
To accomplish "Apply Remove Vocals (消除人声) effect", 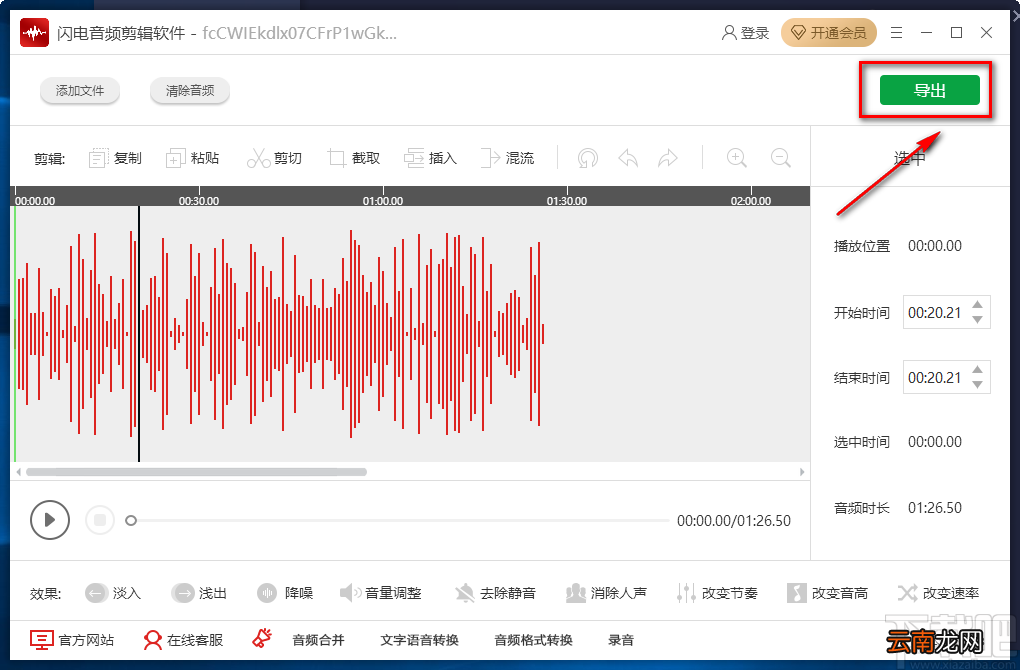I will click(x=606, y=593).
